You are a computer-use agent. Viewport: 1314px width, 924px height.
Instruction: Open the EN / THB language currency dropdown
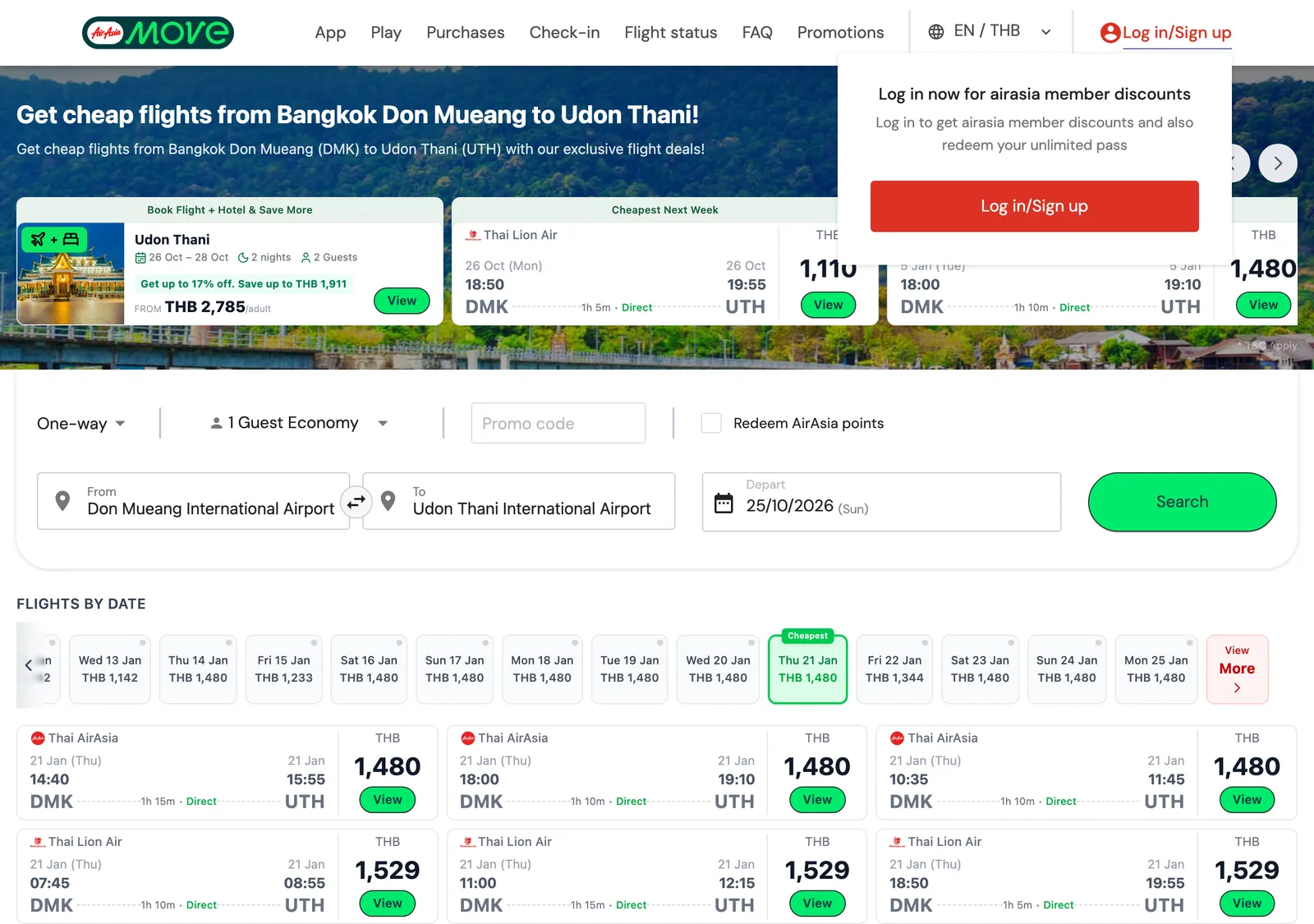990,32
